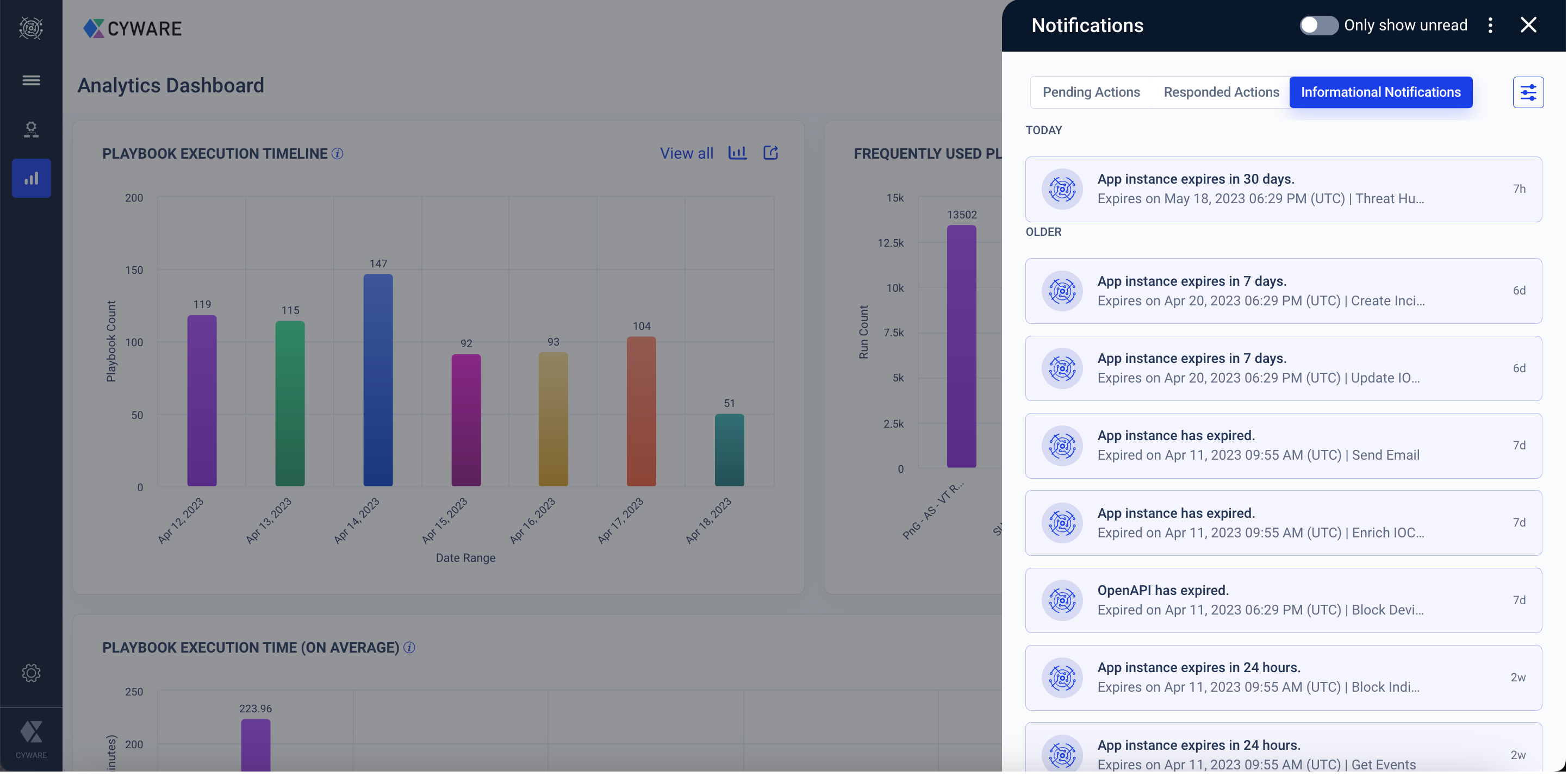Select Informational Notifications tab
Screen dimensions: 1568x777
[1381, 92]
